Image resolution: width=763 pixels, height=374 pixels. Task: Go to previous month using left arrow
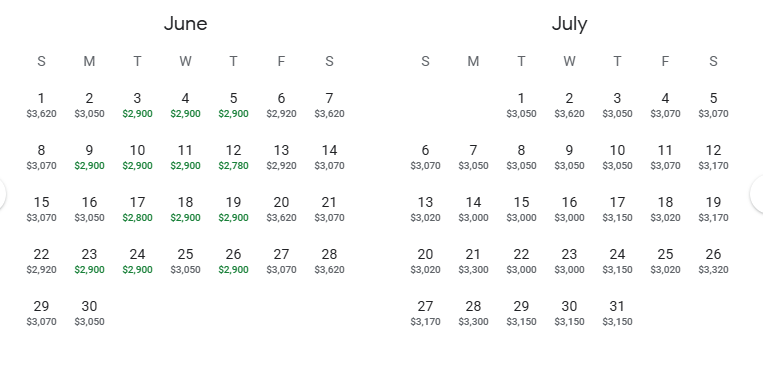point(2,194)
